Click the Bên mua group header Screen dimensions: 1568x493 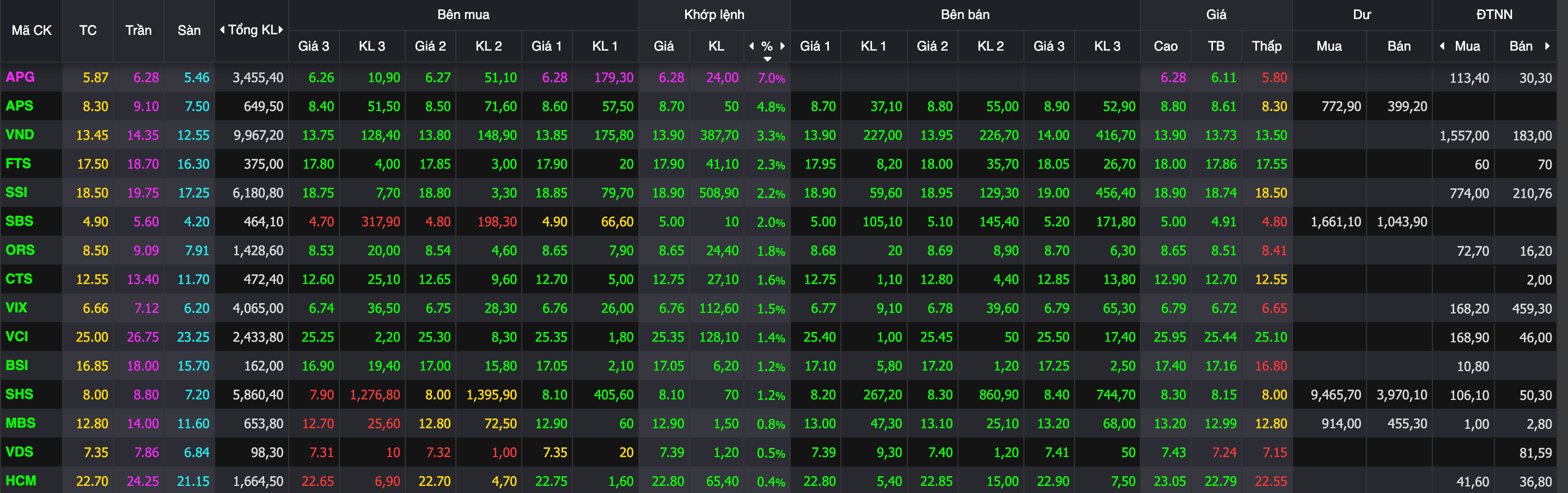[x=463, y=15]
